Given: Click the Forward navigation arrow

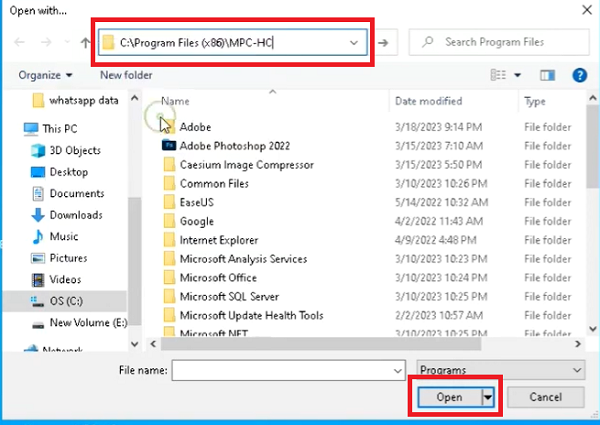Looking at the screenshot, I should click(46, 42).
